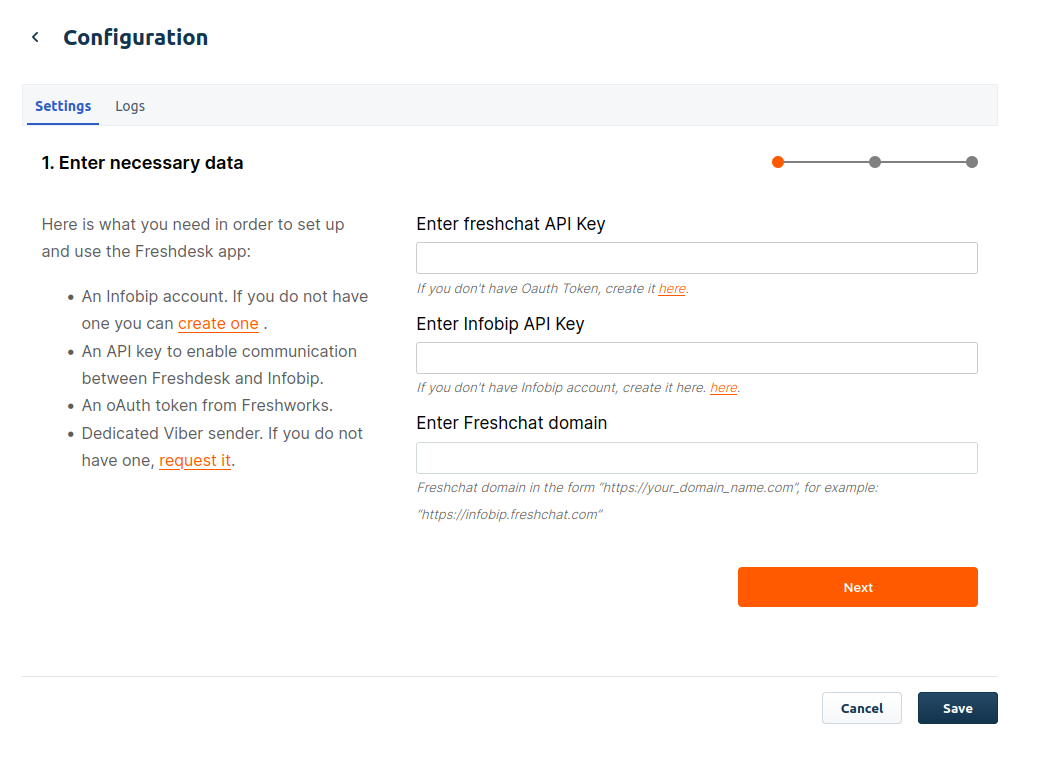Follow the 'request it' Viber sender link
The width and height of the screenshot is (1056, 763).
click(195, 461)
